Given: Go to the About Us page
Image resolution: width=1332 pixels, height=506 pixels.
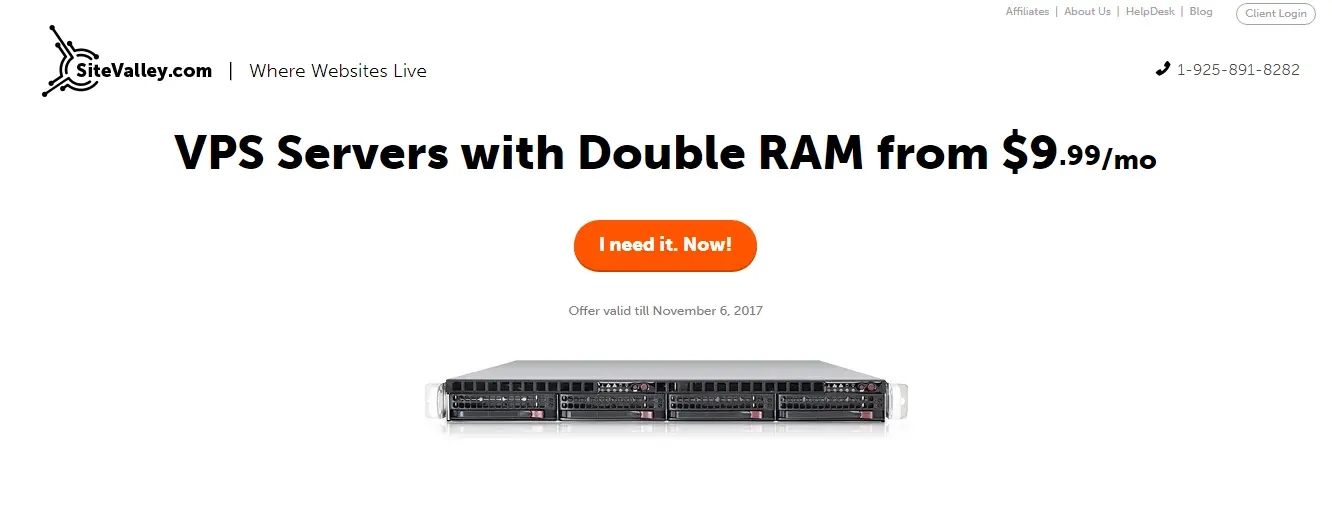Looking at the screenshot, I should (1087, 12).
